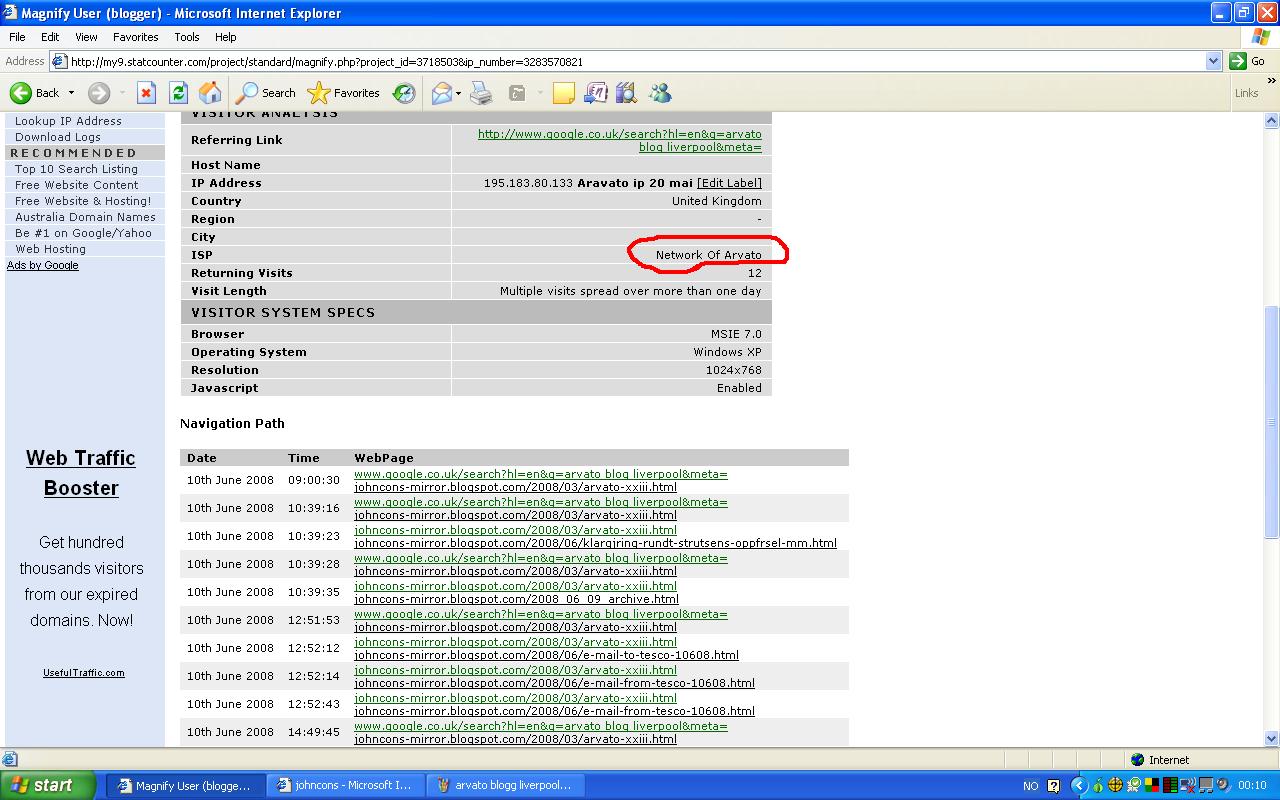This screenshot has height=800, width=1280.
Task: Open the Lookup IP Address sidebar link
Action: [x=68, y=121]
